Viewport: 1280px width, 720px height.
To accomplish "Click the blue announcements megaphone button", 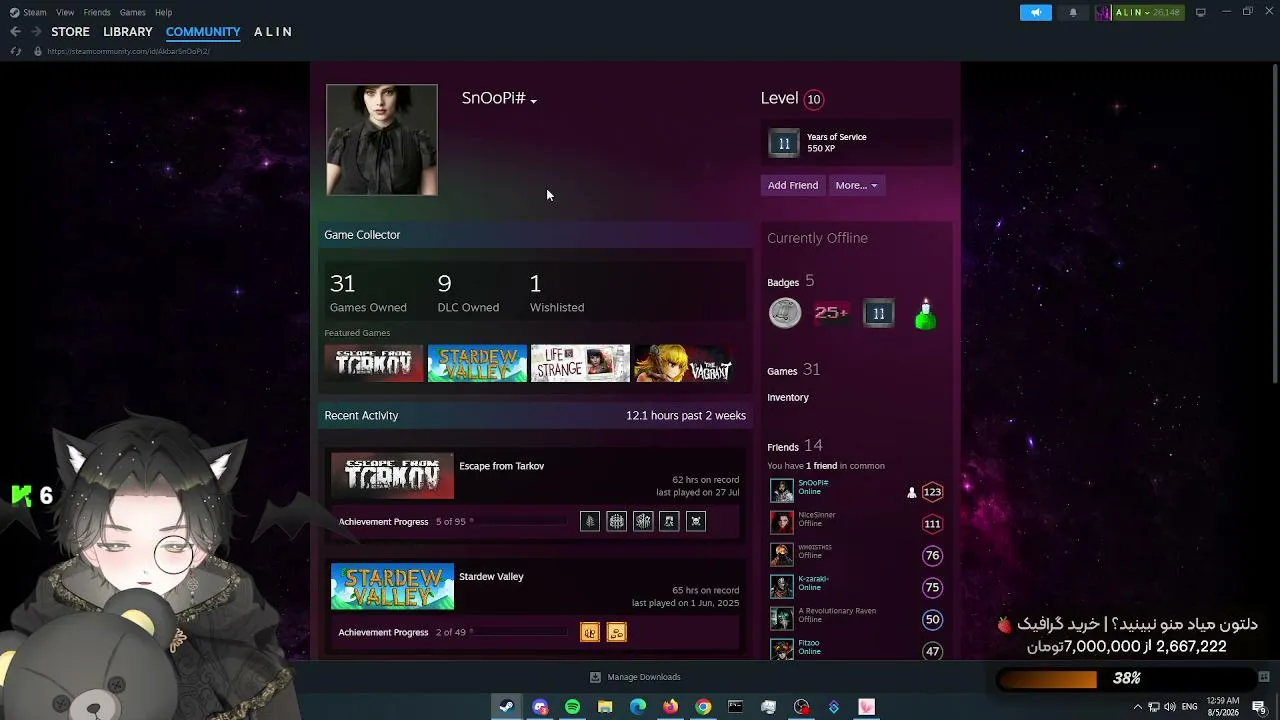I will [1036, 12].
